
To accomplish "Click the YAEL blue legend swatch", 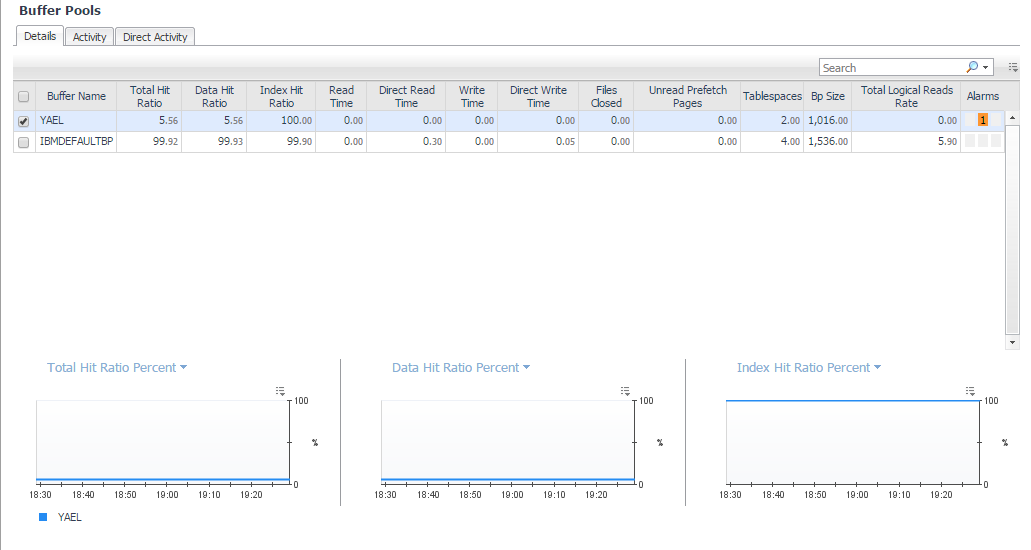I will [43, 517].
